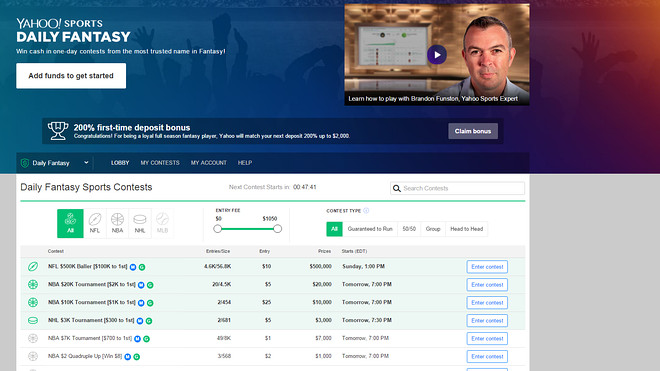Screen dimensions: 660x371
Task: Click basketball icon on NBA $2 Quadruple row
Action: point(33,356)
